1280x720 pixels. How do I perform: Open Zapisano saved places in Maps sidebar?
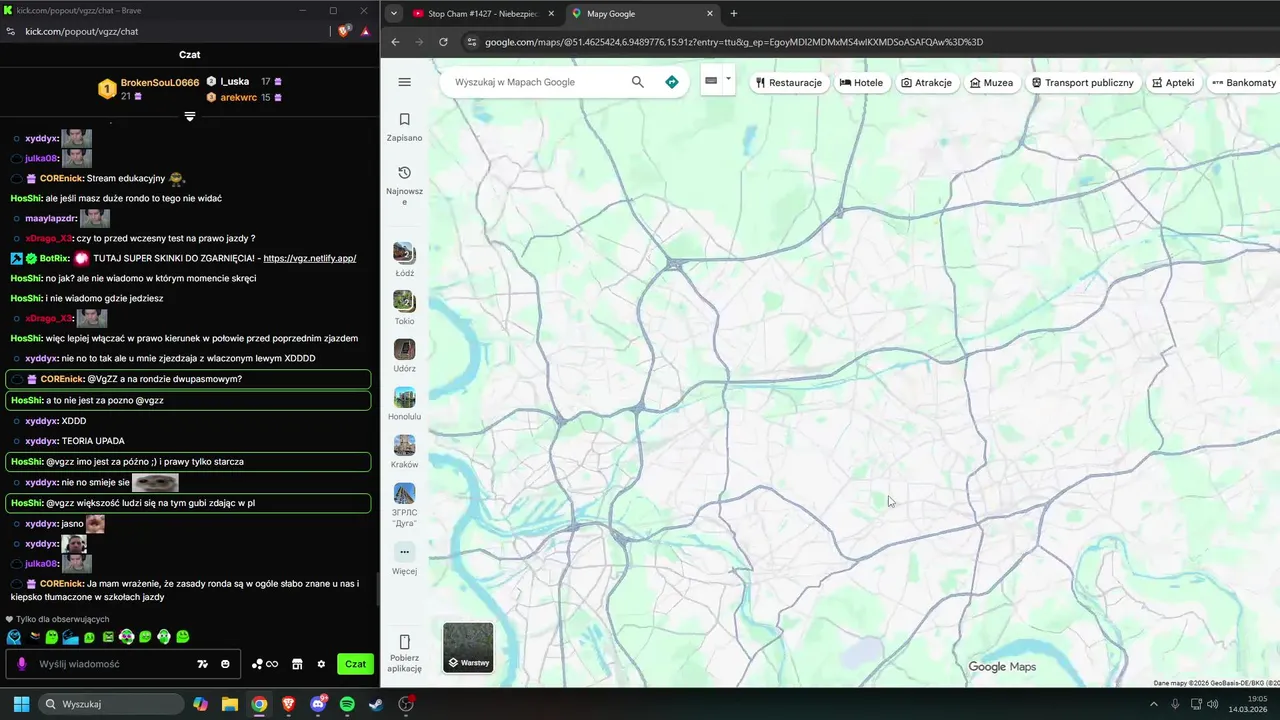(x=404, y=127)
